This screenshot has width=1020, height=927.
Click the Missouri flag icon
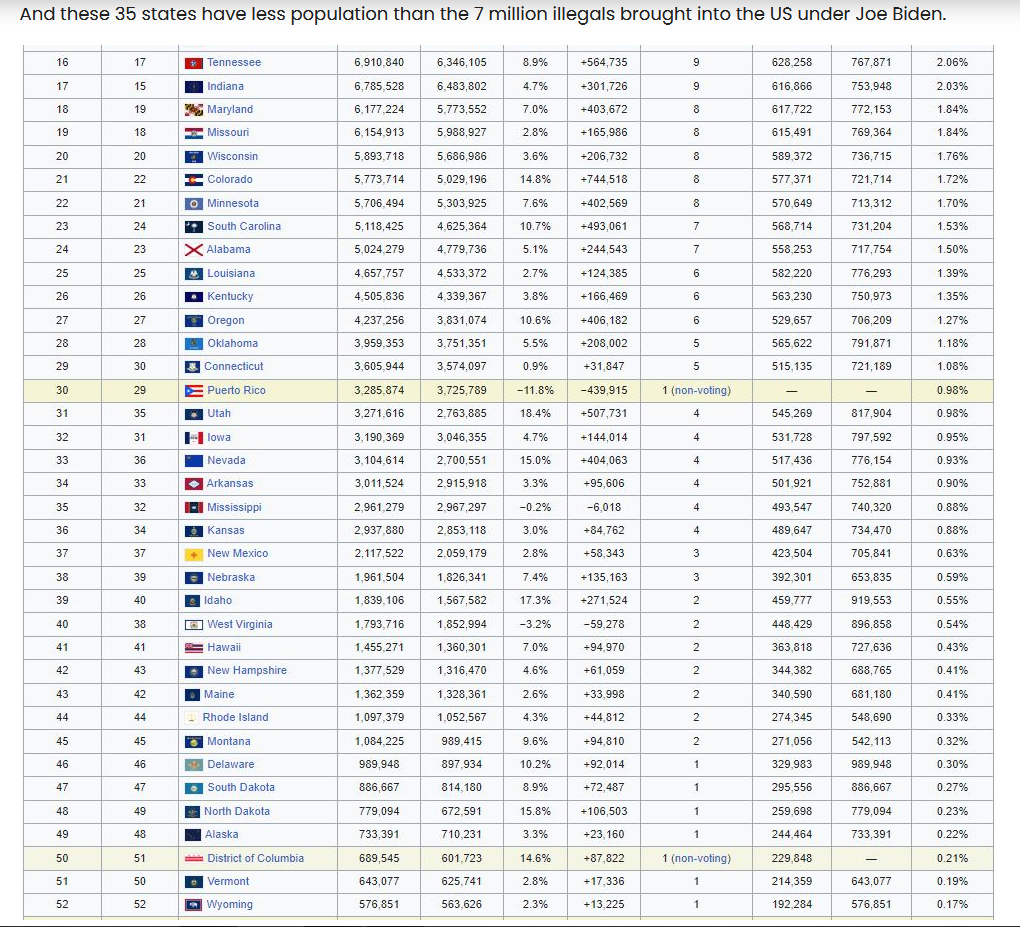tap(194, 133)
